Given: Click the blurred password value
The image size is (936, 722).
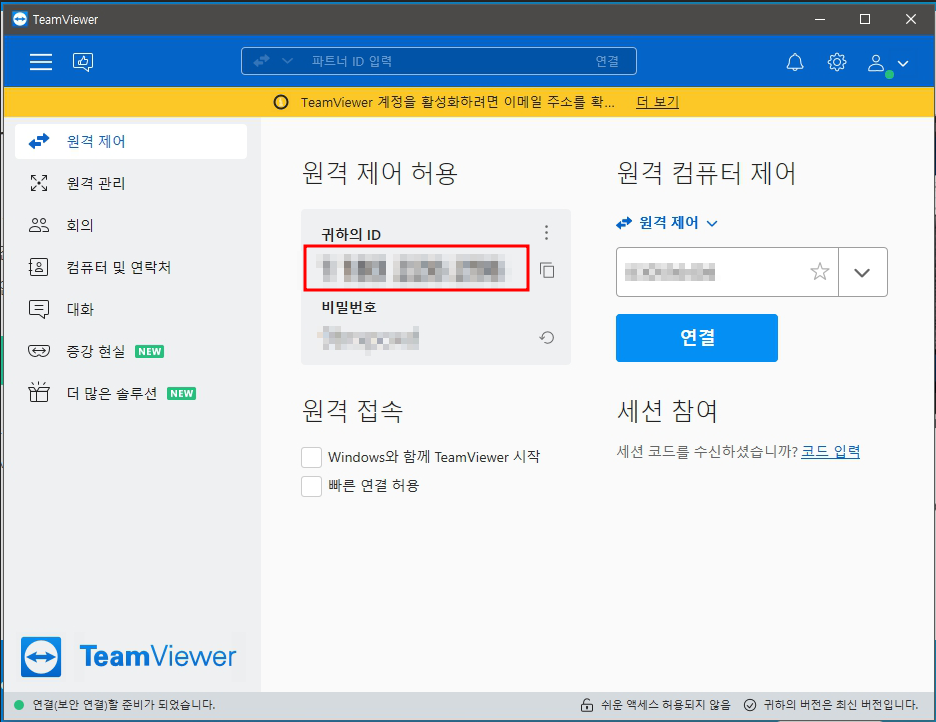Looking at the screenshot, I should coord(369,338).
